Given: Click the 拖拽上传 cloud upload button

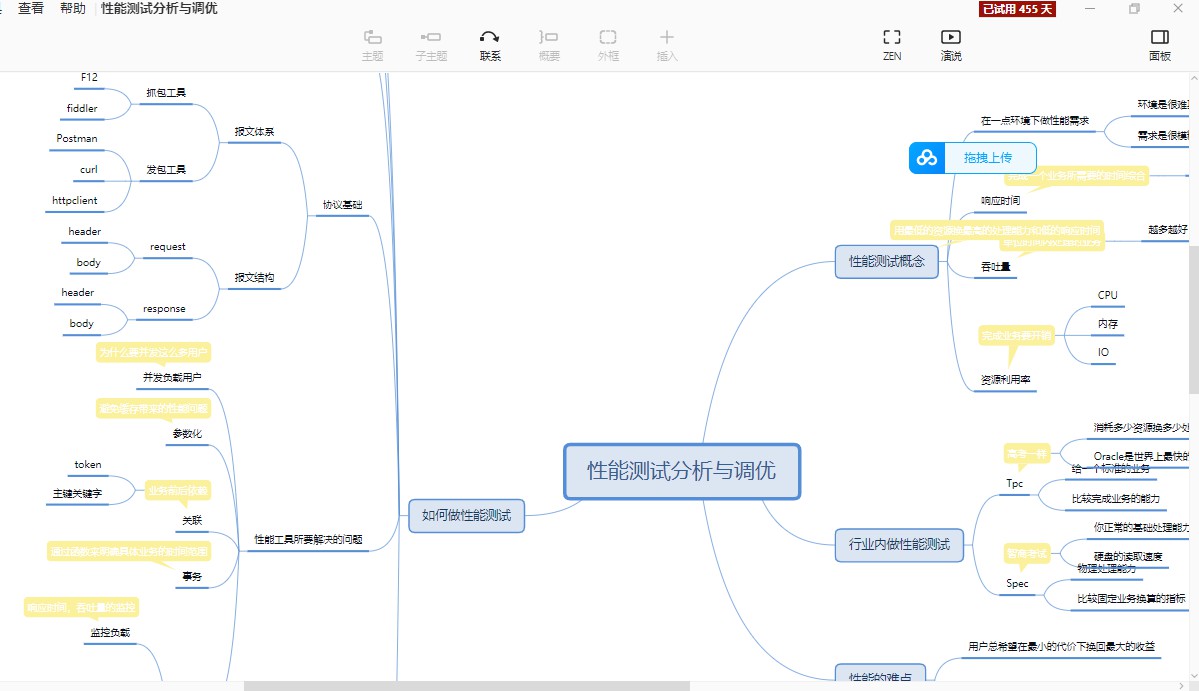Looking at the screenshot, I should [972, 158].
